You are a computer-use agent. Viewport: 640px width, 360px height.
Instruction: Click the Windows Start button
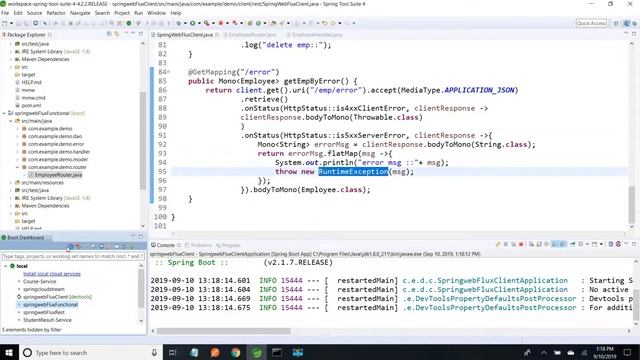pyautogui.click(x=9, y=352)
